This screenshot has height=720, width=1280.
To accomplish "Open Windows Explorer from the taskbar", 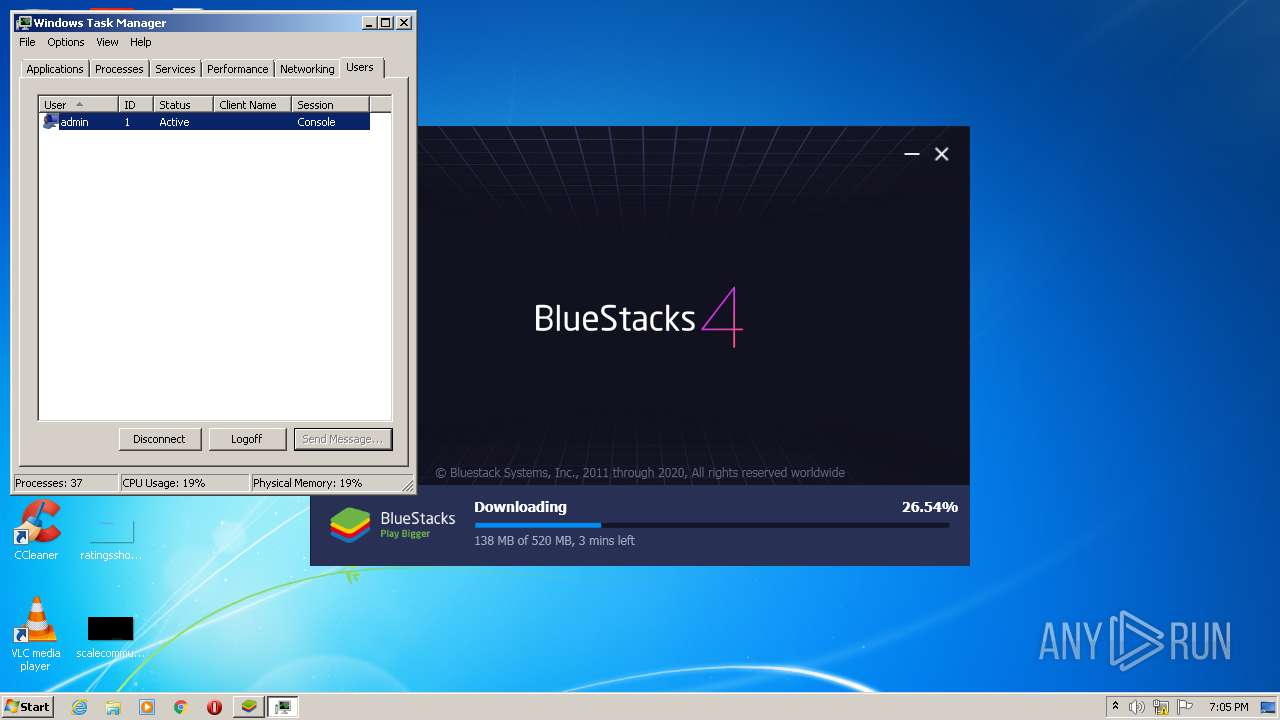I will coord(113,707).
